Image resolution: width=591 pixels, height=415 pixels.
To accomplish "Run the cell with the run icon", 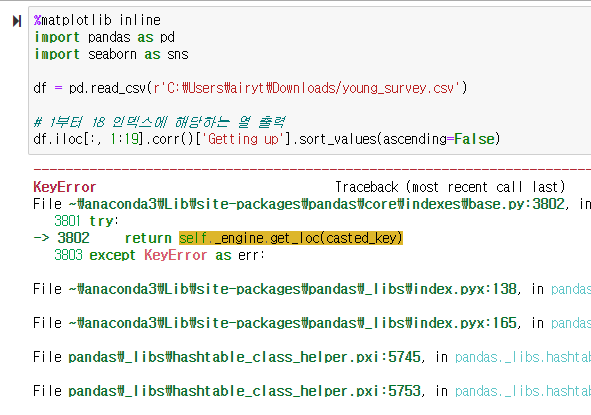I will (x=17, y=21).
